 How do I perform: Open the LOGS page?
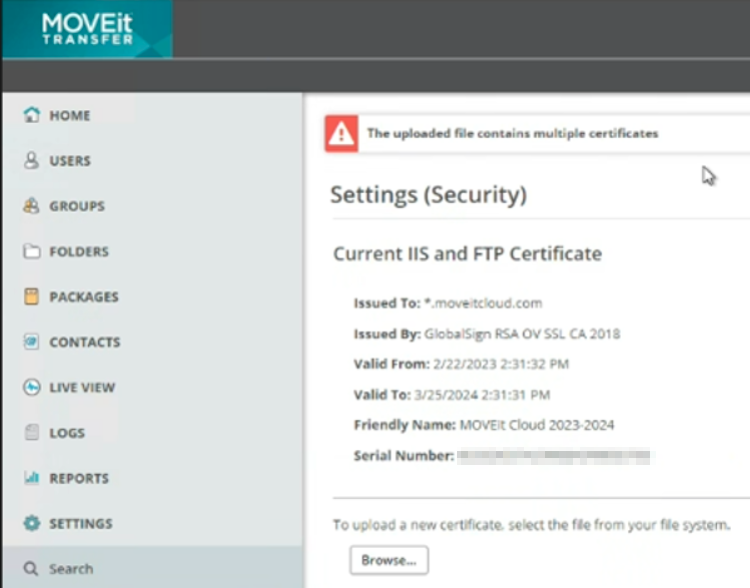pyautogui.click(x=67, y=433)
